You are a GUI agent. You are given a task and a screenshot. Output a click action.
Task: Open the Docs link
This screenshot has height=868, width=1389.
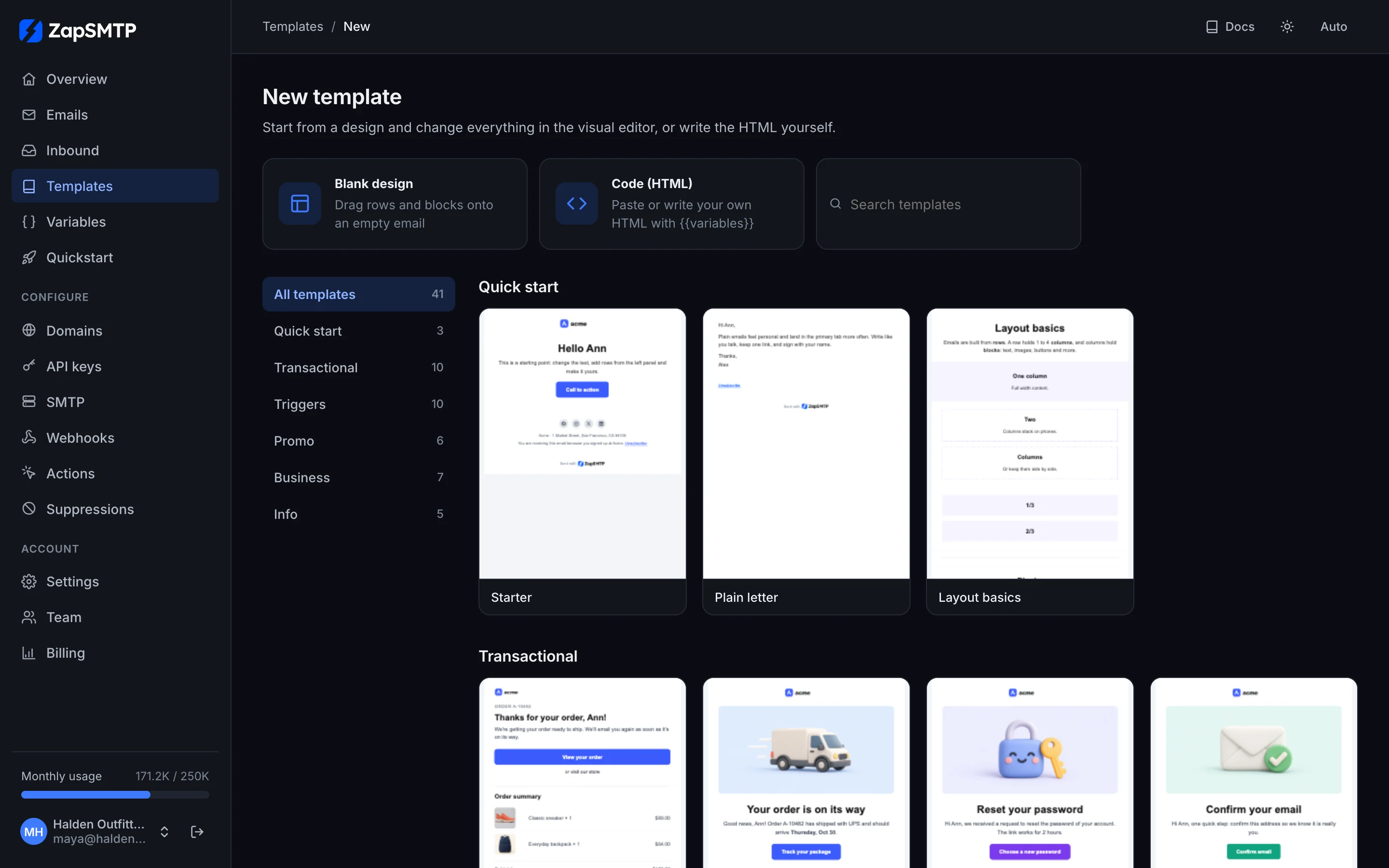pos(1229,27)
